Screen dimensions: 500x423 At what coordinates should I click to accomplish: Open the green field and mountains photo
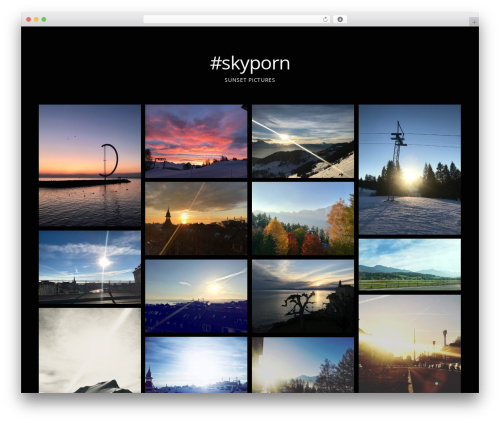pyautogui.click(x=410, y=264)
